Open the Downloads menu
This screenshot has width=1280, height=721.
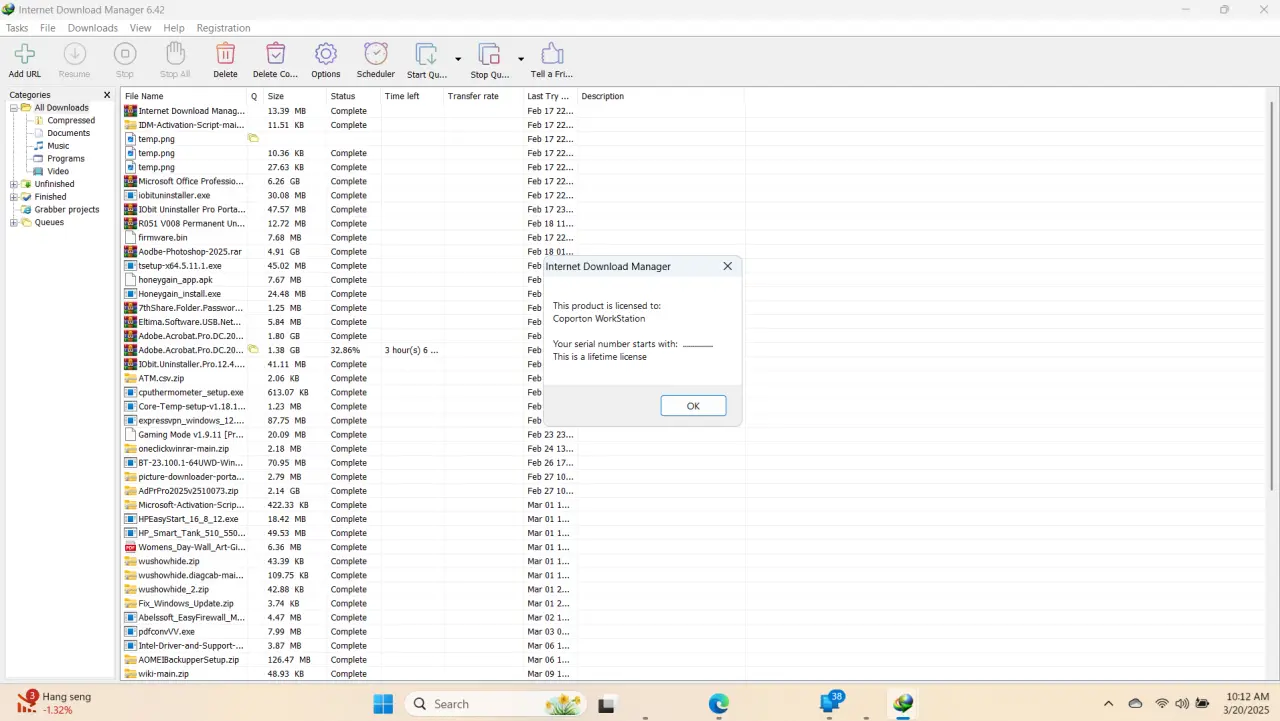pos(93,28)
